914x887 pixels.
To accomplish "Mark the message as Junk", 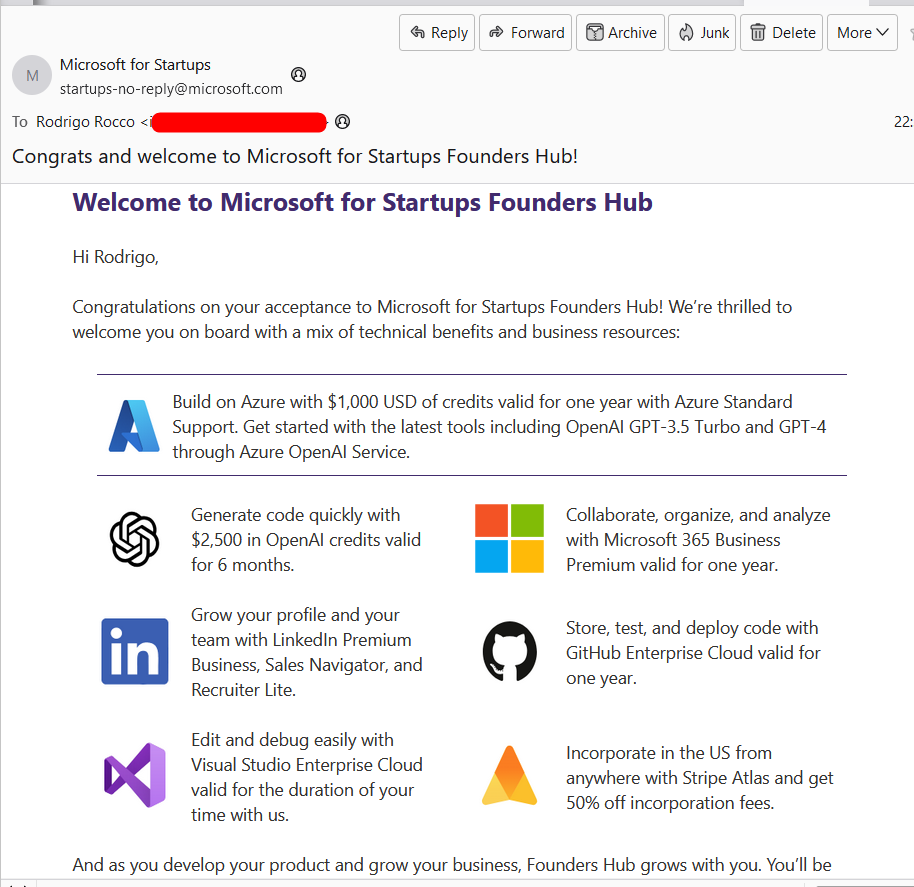I will [702, 33].
